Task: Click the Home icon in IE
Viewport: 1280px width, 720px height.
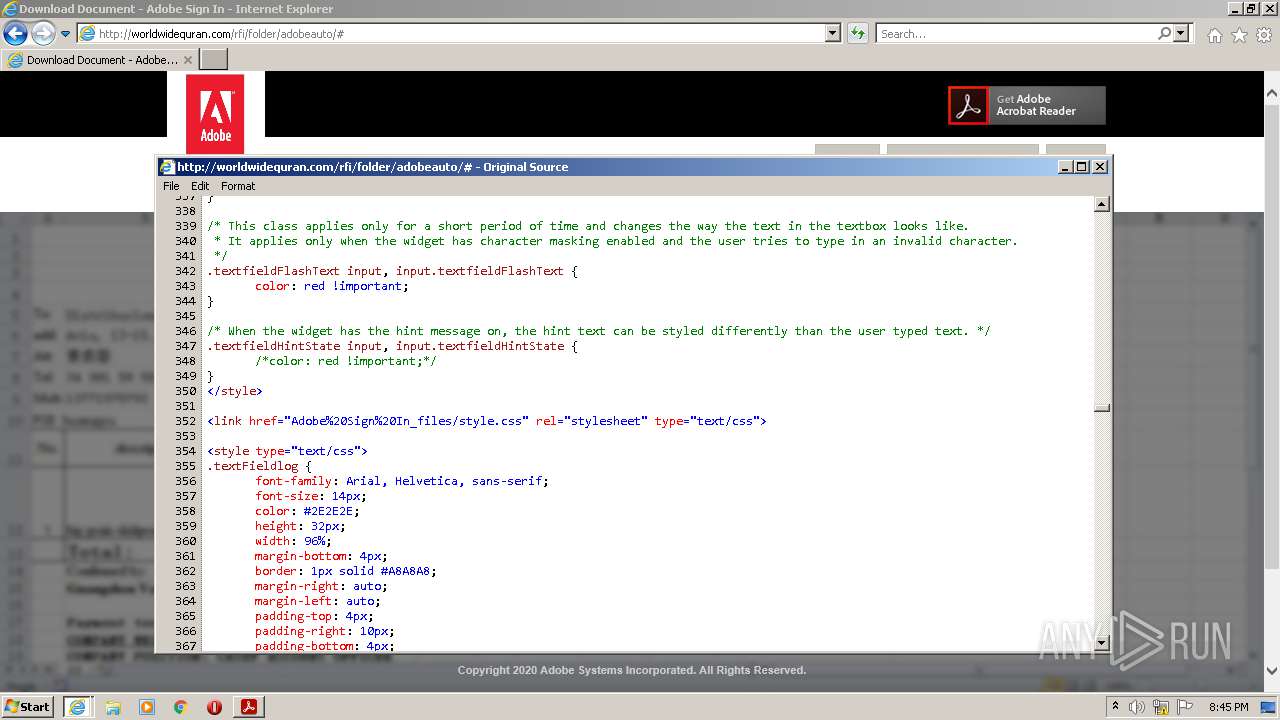Action: coord(1214,35)
